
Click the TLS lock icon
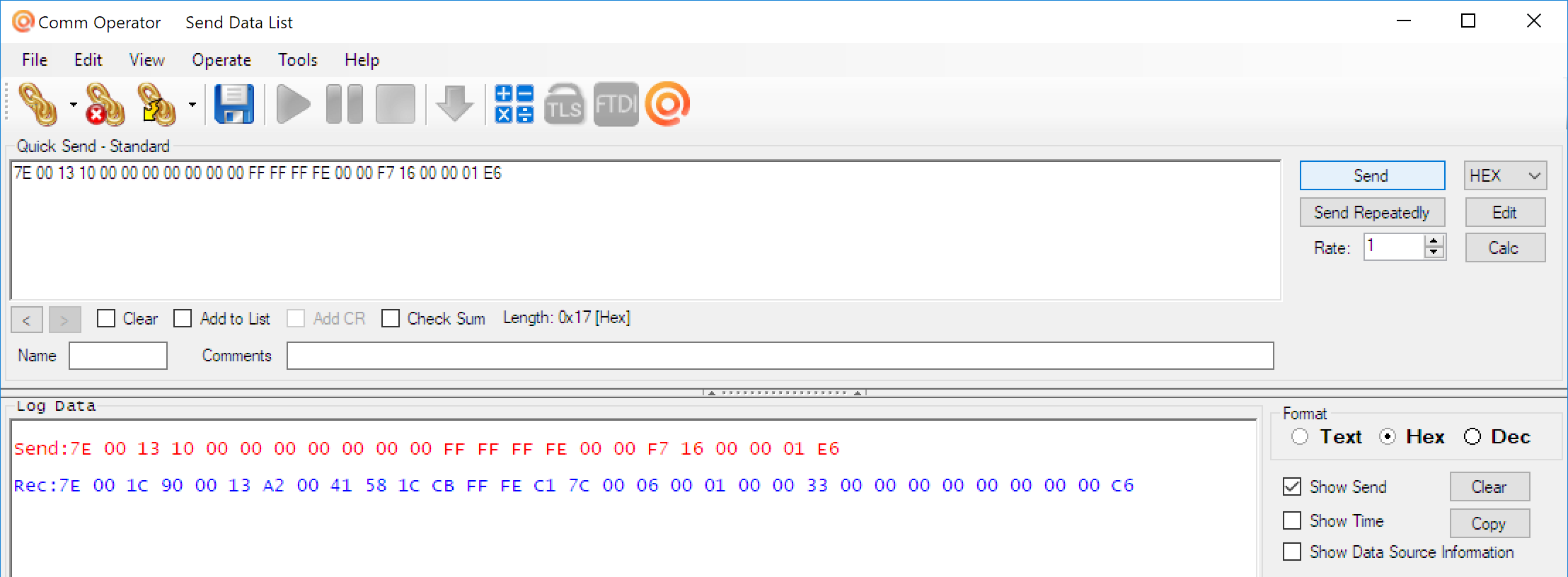[x=565, y=104]
